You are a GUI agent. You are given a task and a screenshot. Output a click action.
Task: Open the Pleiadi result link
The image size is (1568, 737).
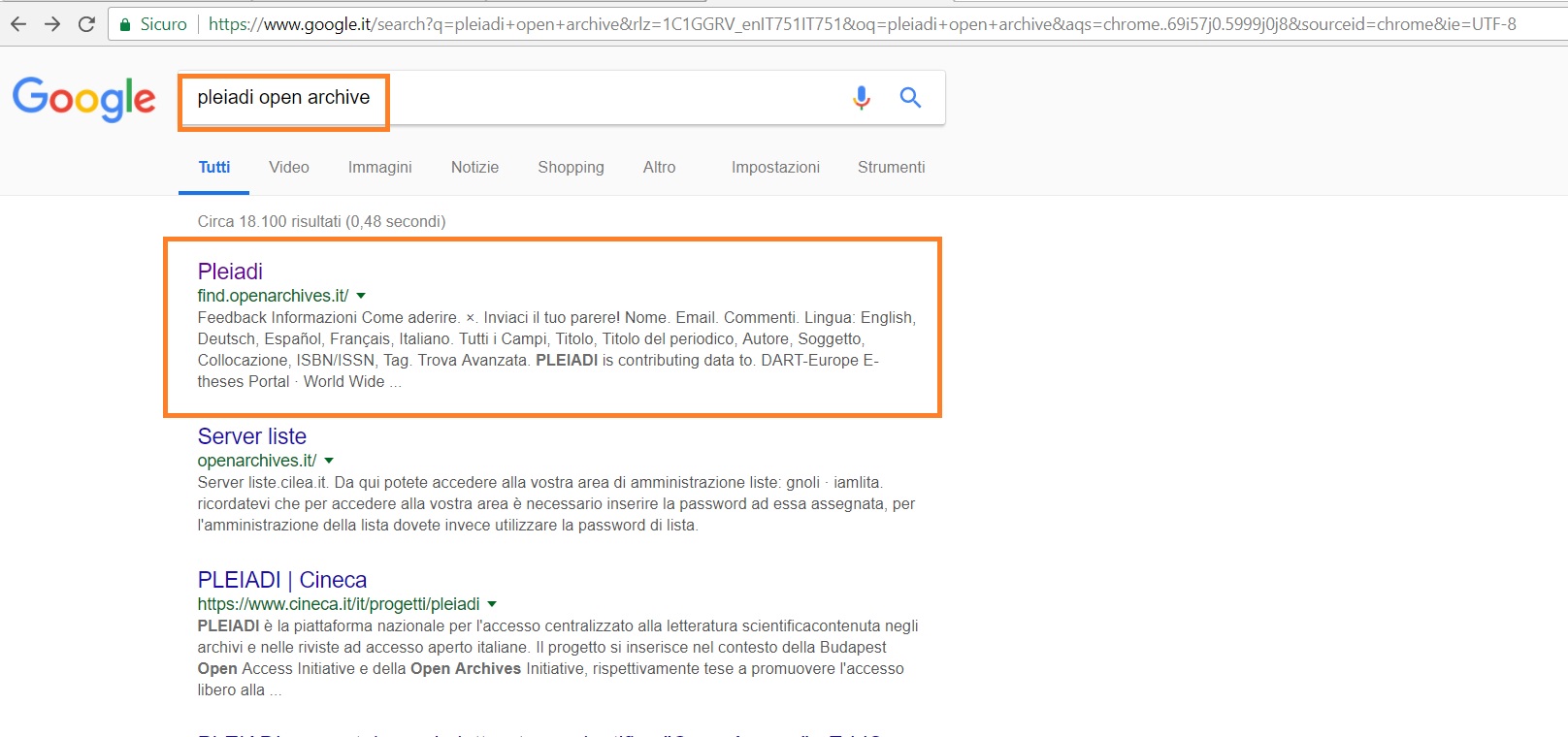point(230,272)
